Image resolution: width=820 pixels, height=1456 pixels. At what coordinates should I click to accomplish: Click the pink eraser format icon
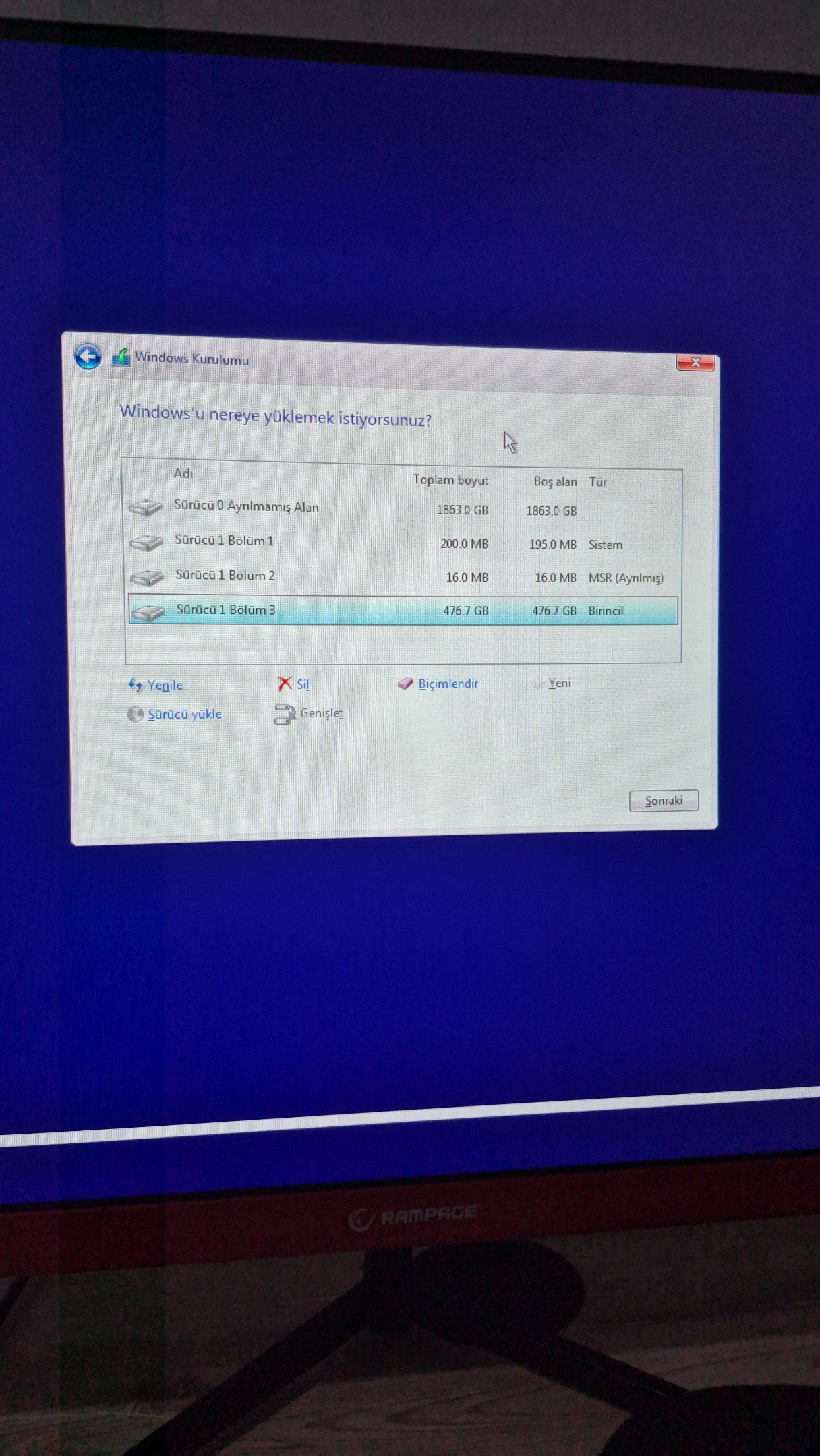click(x=405, y=684)
